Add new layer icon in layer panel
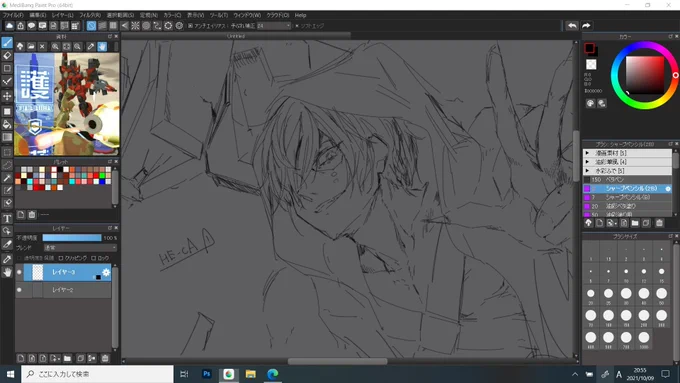Screen dimensions: 680x383 [21, 358]
